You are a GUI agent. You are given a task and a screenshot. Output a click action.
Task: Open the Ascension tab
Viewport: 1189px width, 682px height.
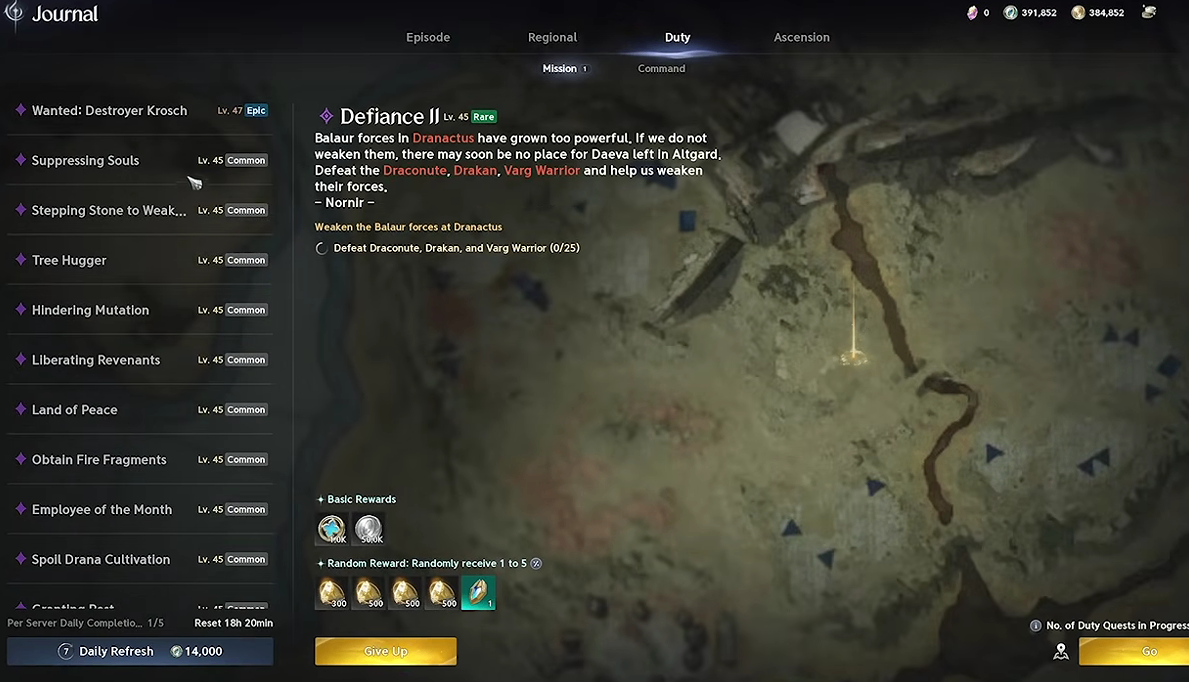pos(802,37)
